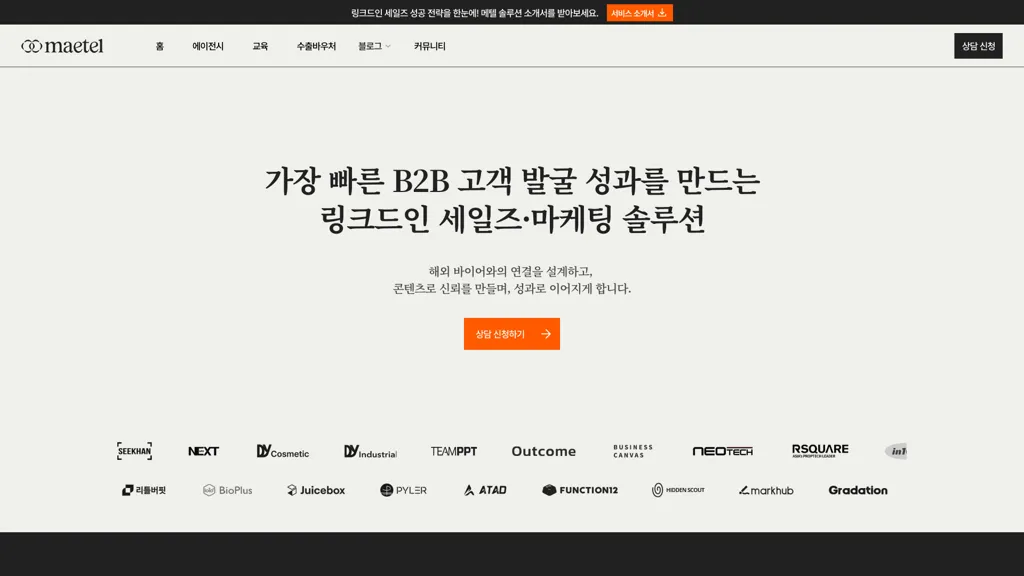This screenshot has width=1024, height=576.
Task: Expand the 블로그 dropdown menu
Action: [374, 46]
